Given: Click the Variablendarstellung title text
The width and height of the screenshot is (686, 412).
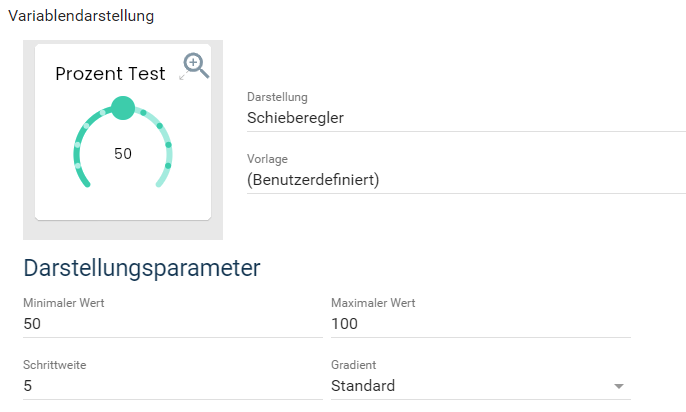Looking at the screenshot, I should click(x=81, y=16).
